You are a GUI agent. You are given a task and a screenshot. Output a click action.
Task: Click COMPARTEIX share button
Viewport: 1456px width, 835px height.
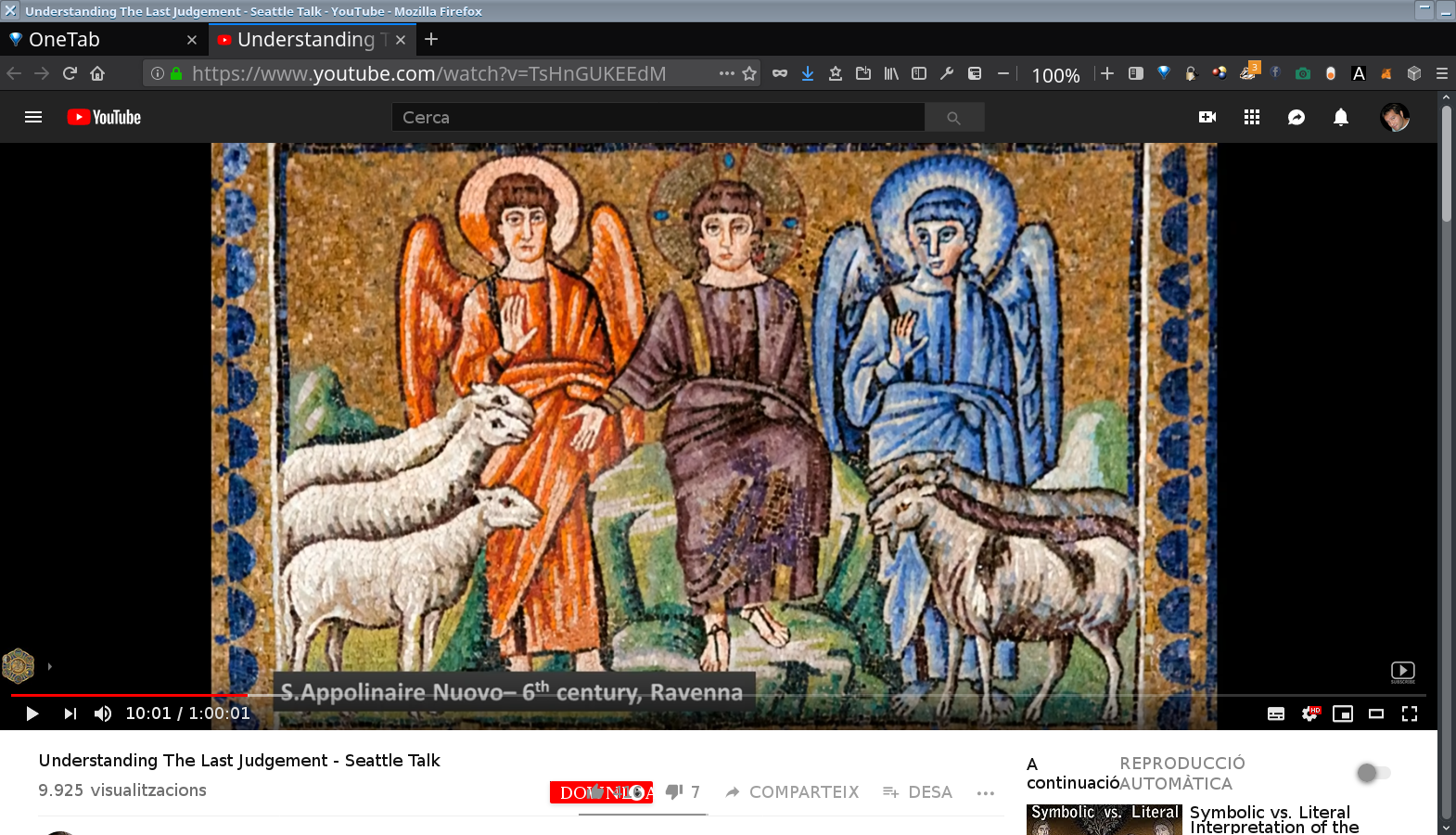pyautogui.click(x=792, y=792)
